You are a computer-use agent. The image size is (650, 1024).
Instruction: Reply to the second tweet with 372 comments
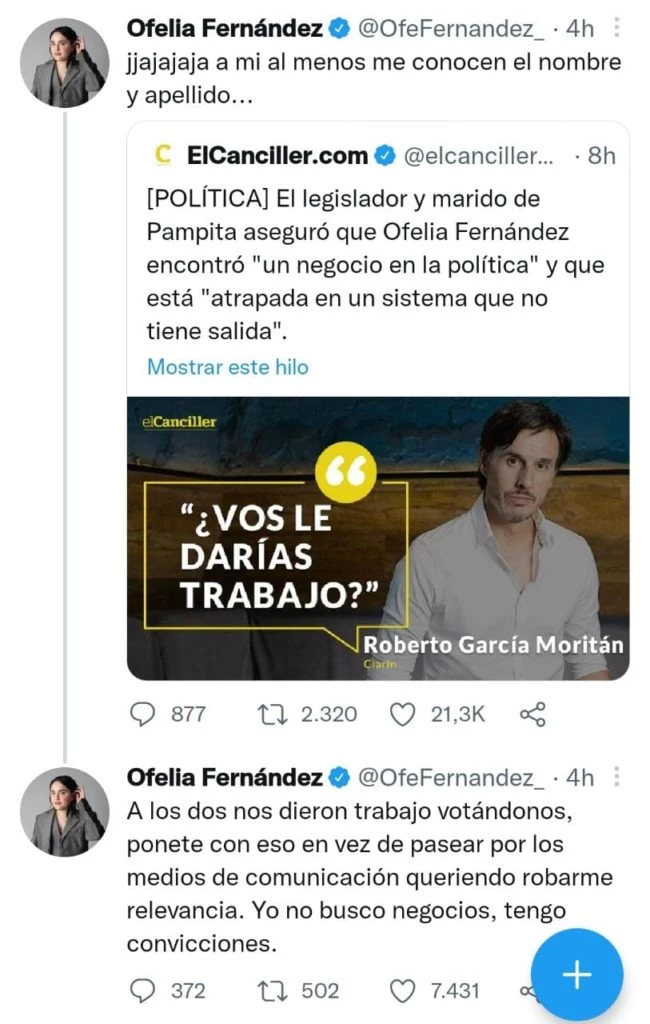point(144,990)
